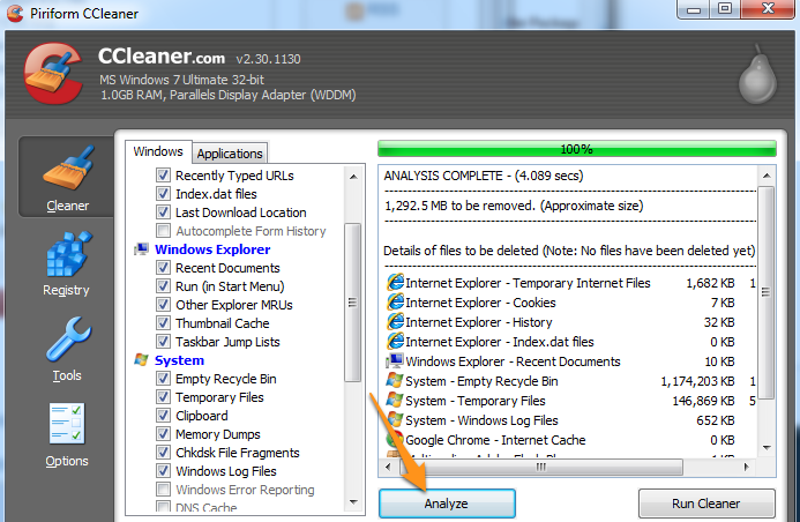Open the Registry section cubes icon
This screenshot has height=522, width=800.
pos(68,254)
